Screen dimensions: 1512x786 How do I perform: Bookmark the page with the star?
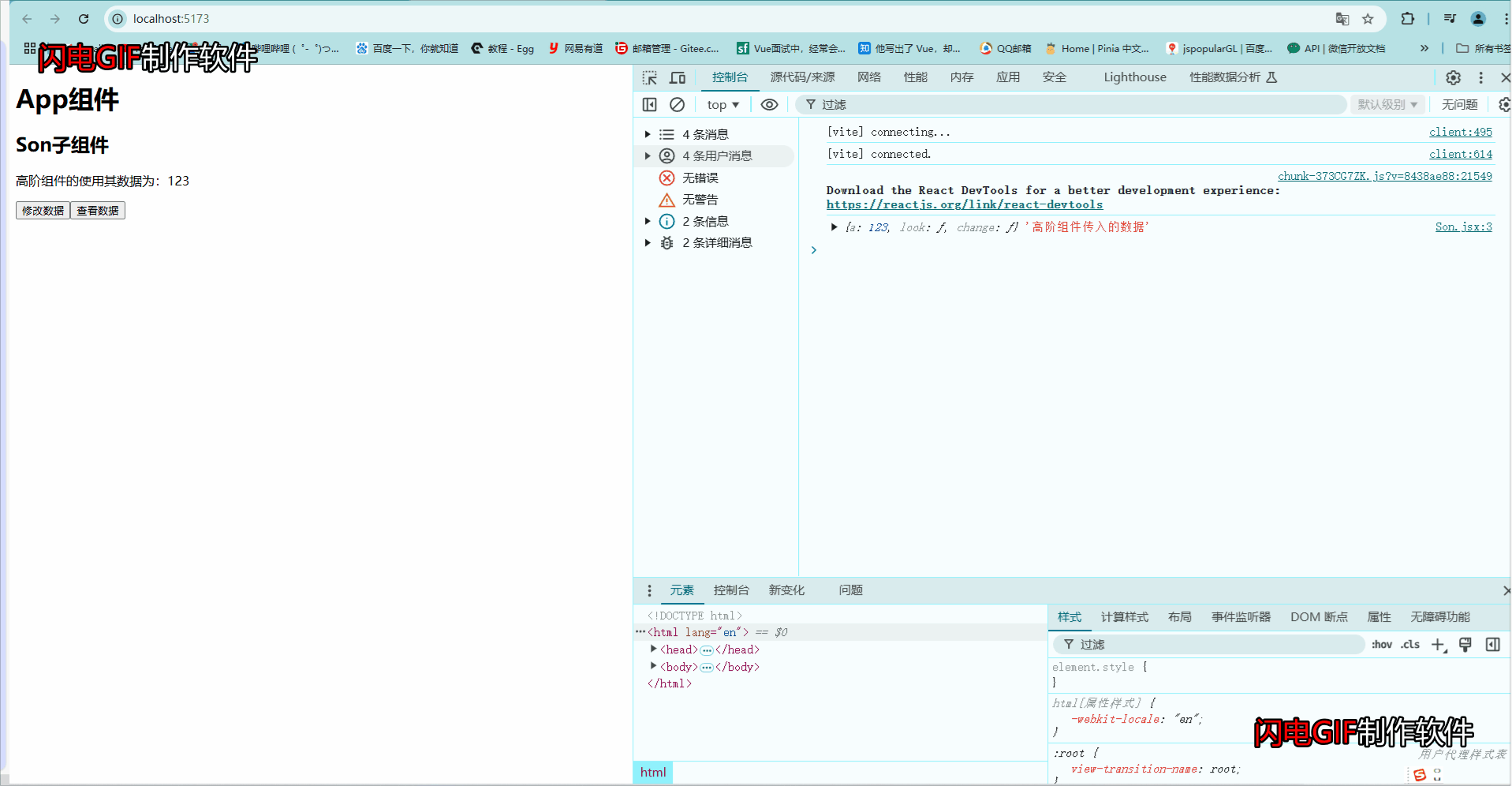point(1368,18)
